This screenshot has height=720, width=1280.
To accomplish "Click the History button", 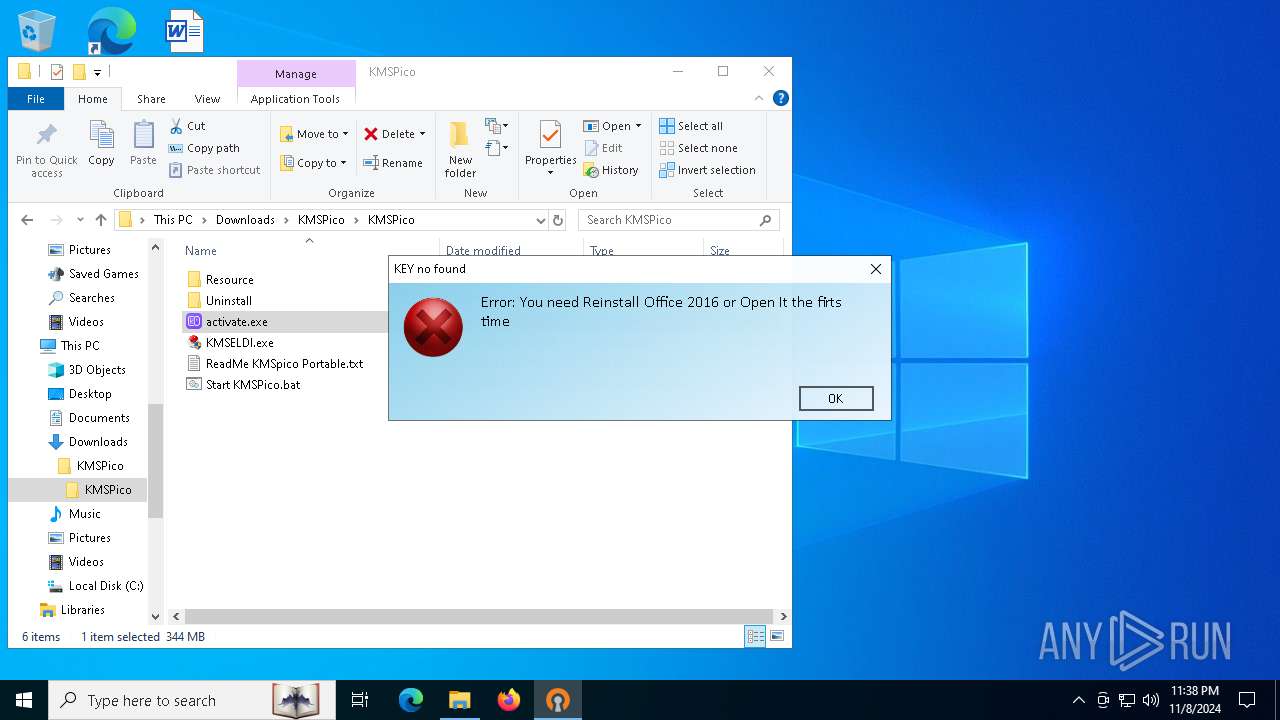I will [611, 170].
